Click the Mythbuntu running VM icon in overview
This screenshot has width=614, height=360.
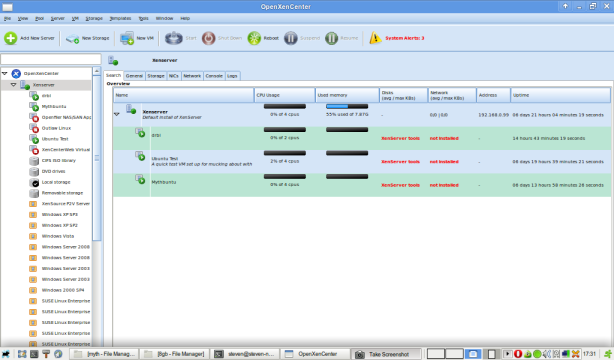tap(140, 179)
